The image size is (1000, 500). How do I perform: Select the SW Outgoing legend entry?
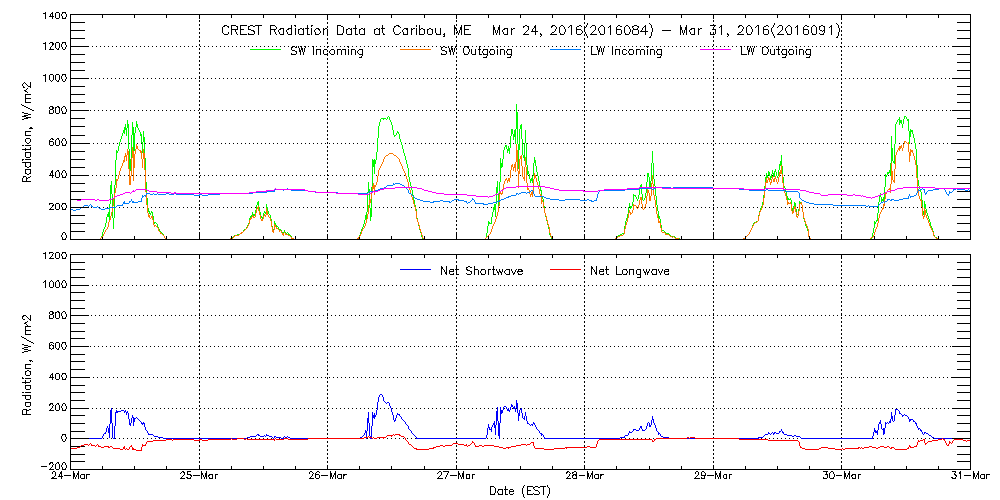476,52
